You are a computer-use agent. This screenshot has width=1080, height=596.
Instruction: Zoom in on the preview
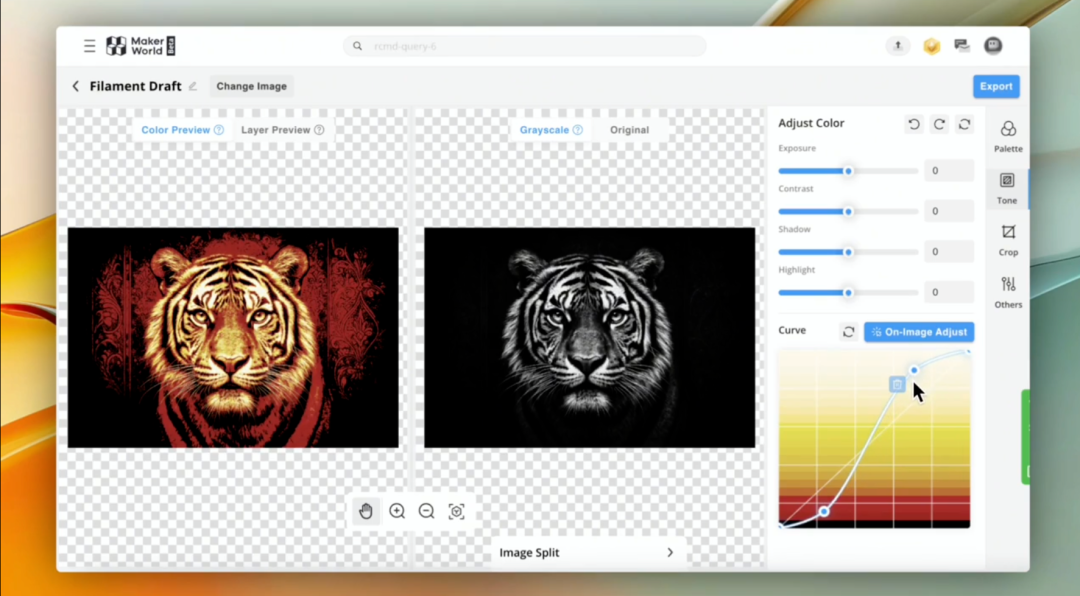[x=397, y=511]
